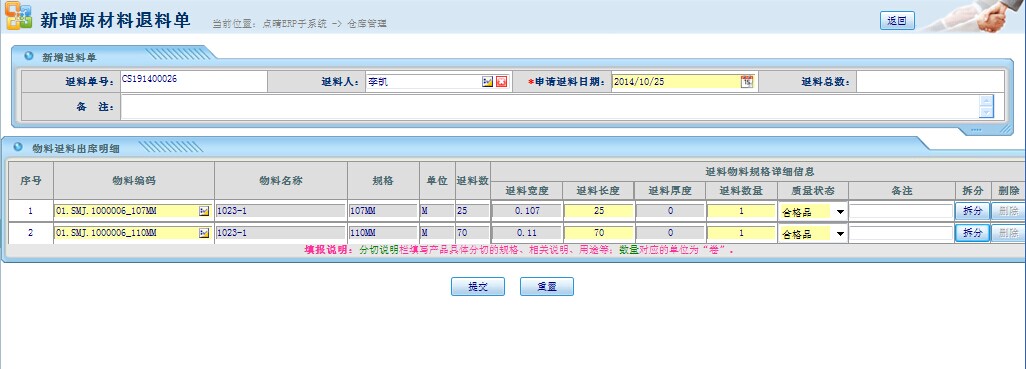Clear the 退料人 field with red X icon
Viewport: 1026px width, 369px height.
[501, 82]
